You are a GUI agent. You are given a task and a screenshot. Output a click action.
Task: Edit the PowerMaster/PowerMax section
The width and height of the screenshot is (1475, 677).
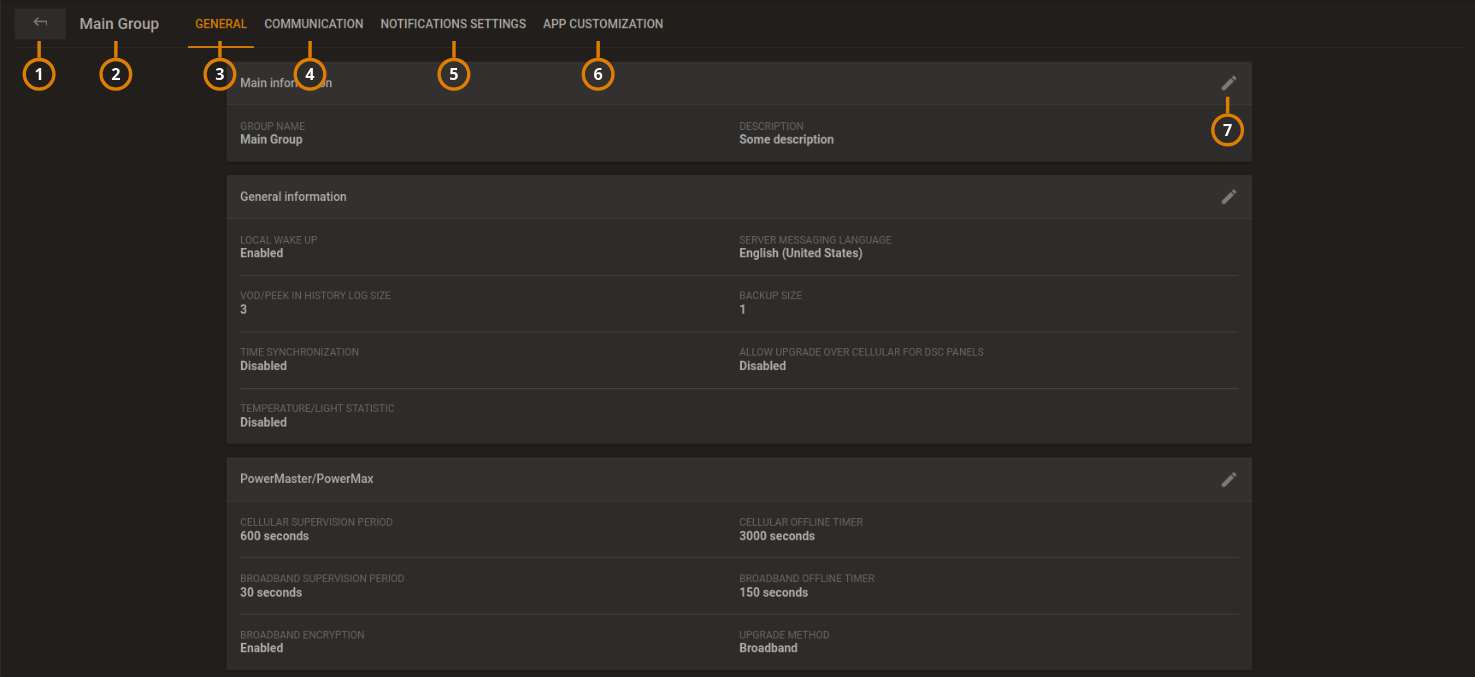pos(1229,479)
